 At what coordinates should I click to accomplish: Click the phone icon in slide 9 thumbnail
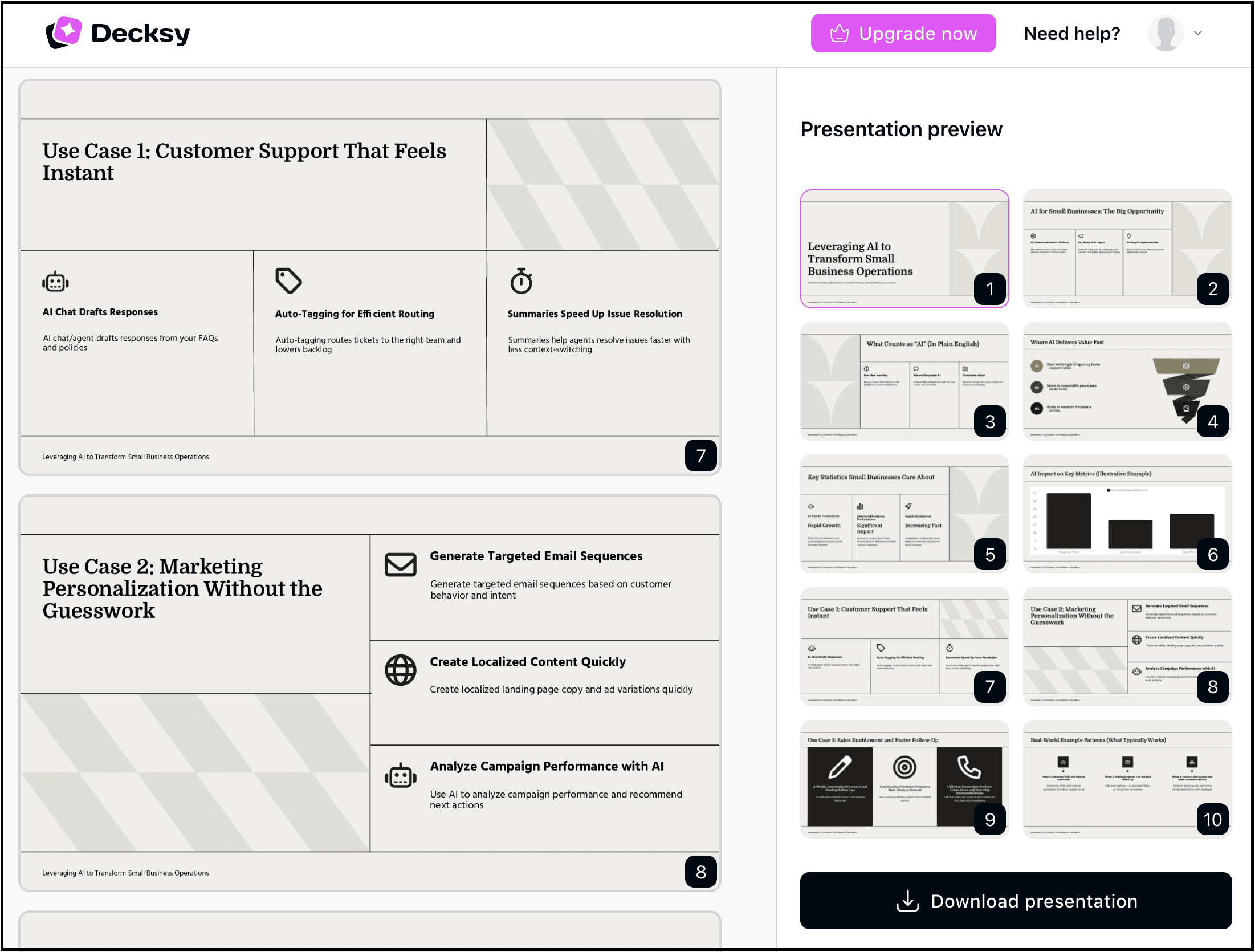tap(968, 767)
